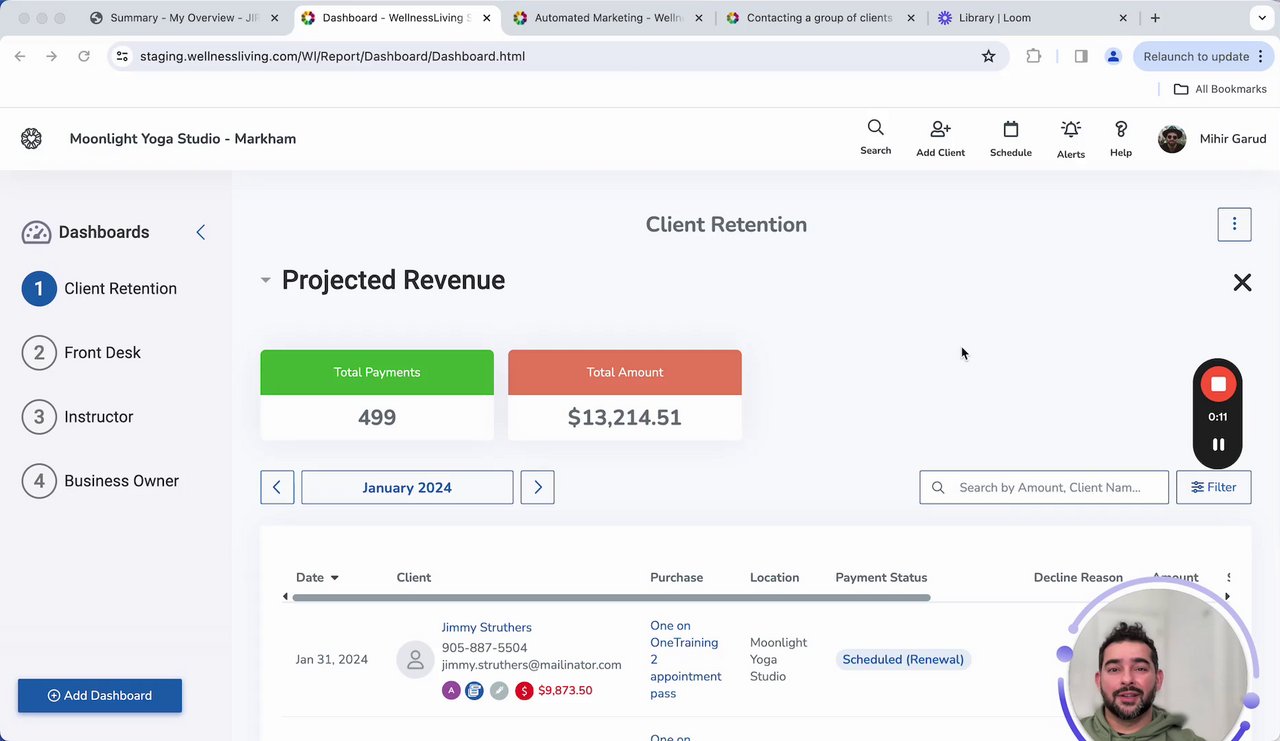Go to the previous month
This screenshot has height=741, width=1280.
[x=277, y=487]
